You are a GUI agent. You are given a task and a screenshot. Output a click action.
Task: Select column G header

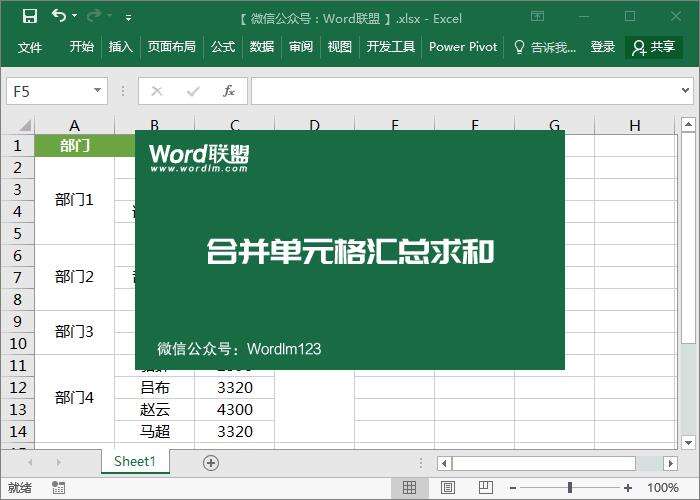(x=554, y=125)
